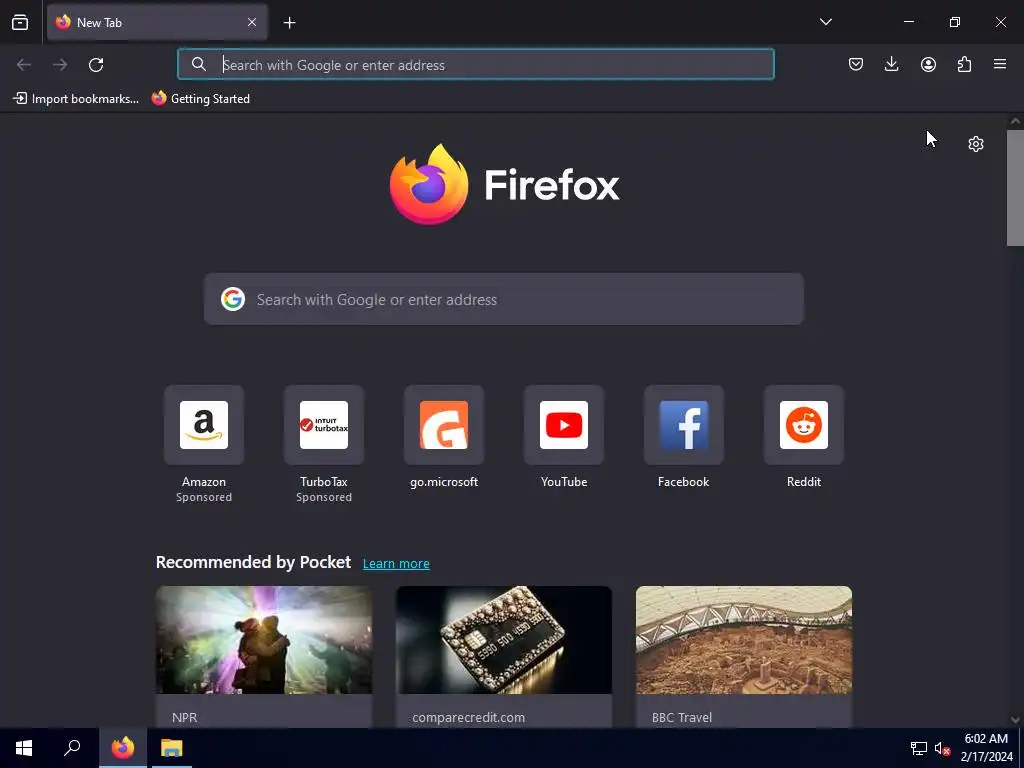The width and height of the screenshot is (1024, 768).
Task: Open the Extensions panel
Action: [x=964, y=64]
